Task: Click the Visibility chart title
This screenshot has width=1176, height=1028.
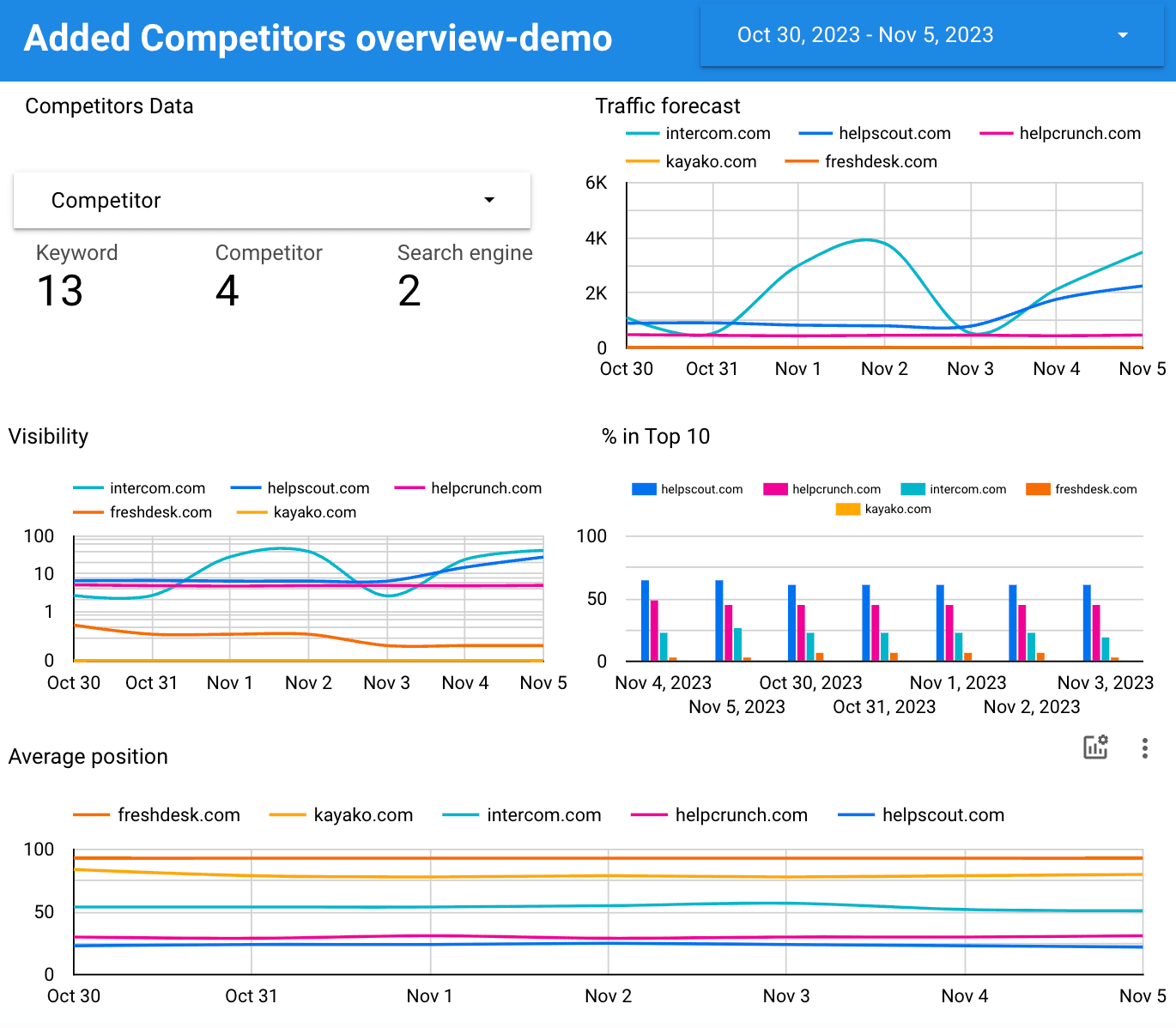Action: pyautogui.click(x=49, y=437)
